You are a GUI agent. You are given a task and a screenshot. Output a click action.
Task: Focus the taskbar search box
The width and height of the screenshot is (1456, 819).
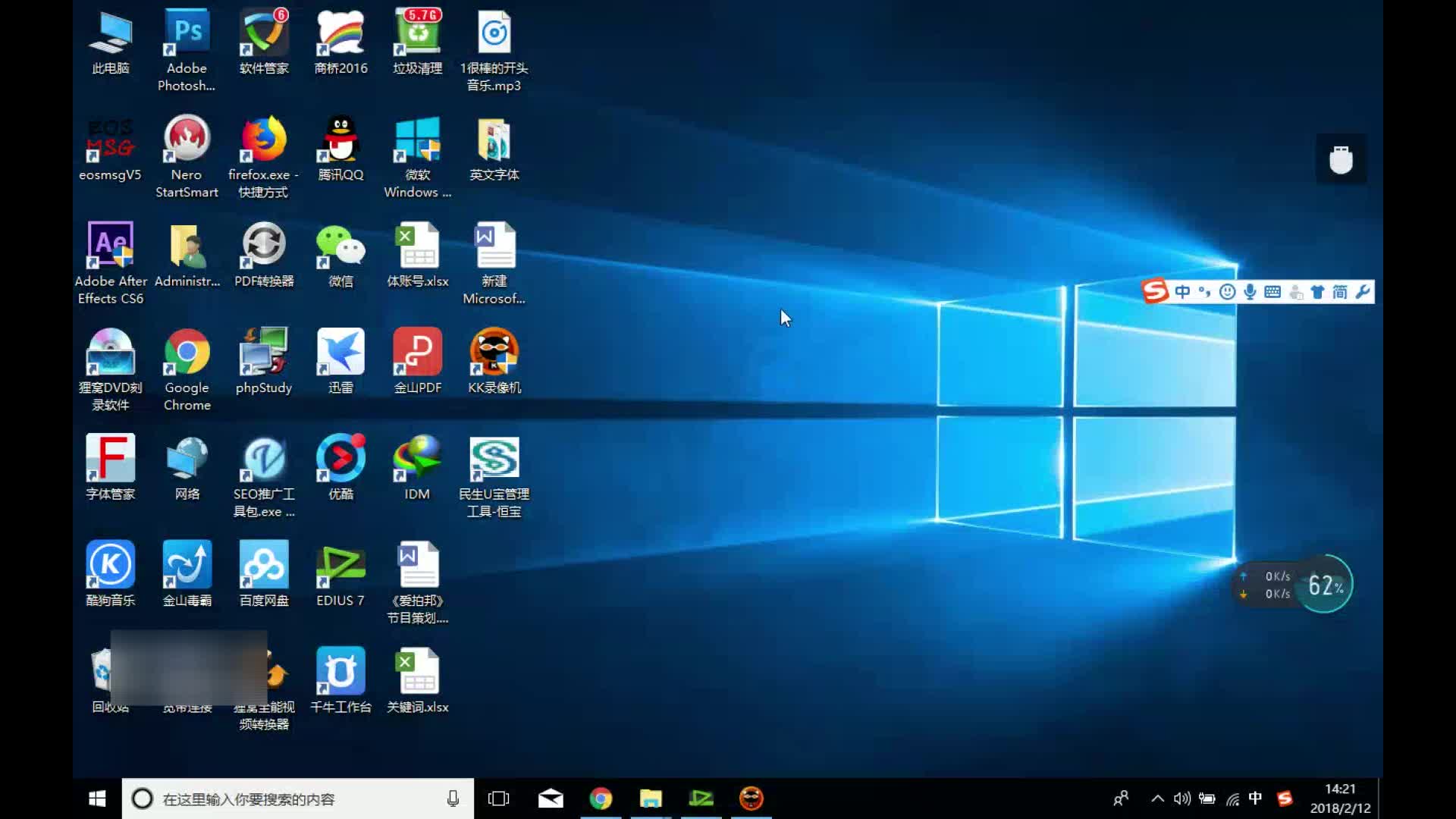coord(297,799)
